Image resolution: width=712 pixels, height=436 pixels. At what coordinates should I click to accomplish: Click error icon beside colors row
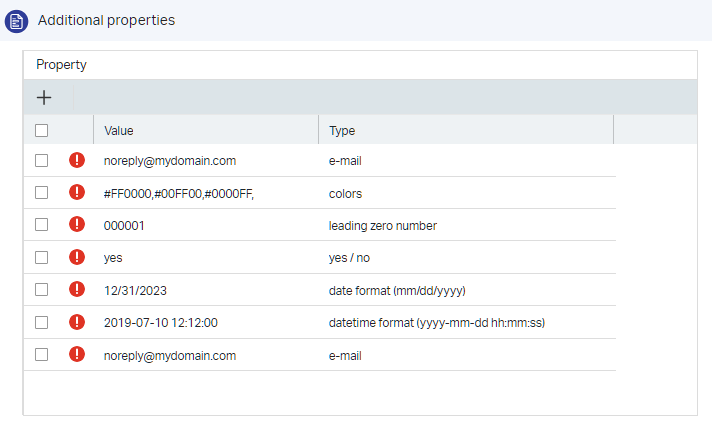click(77, 193)
